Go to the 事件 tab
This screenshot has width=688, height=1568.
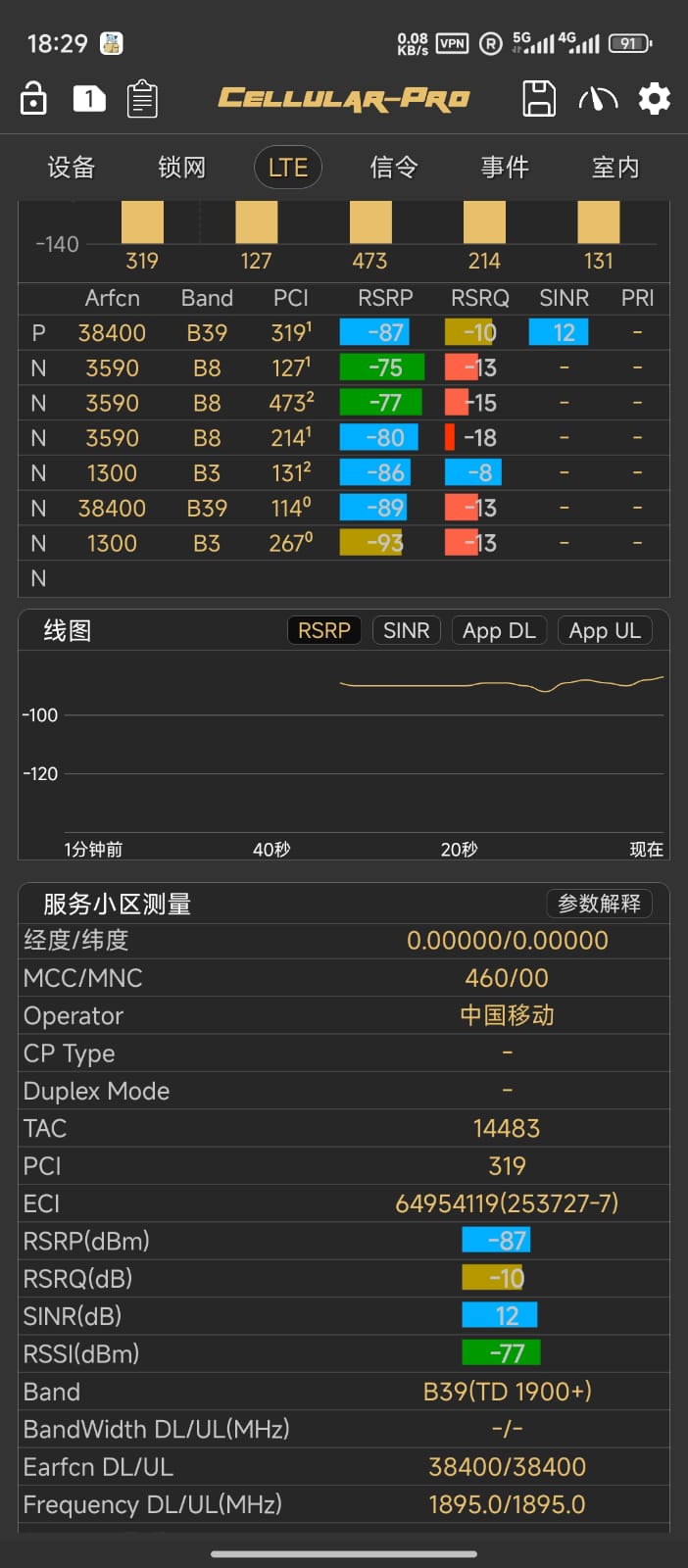coord(505,168)
